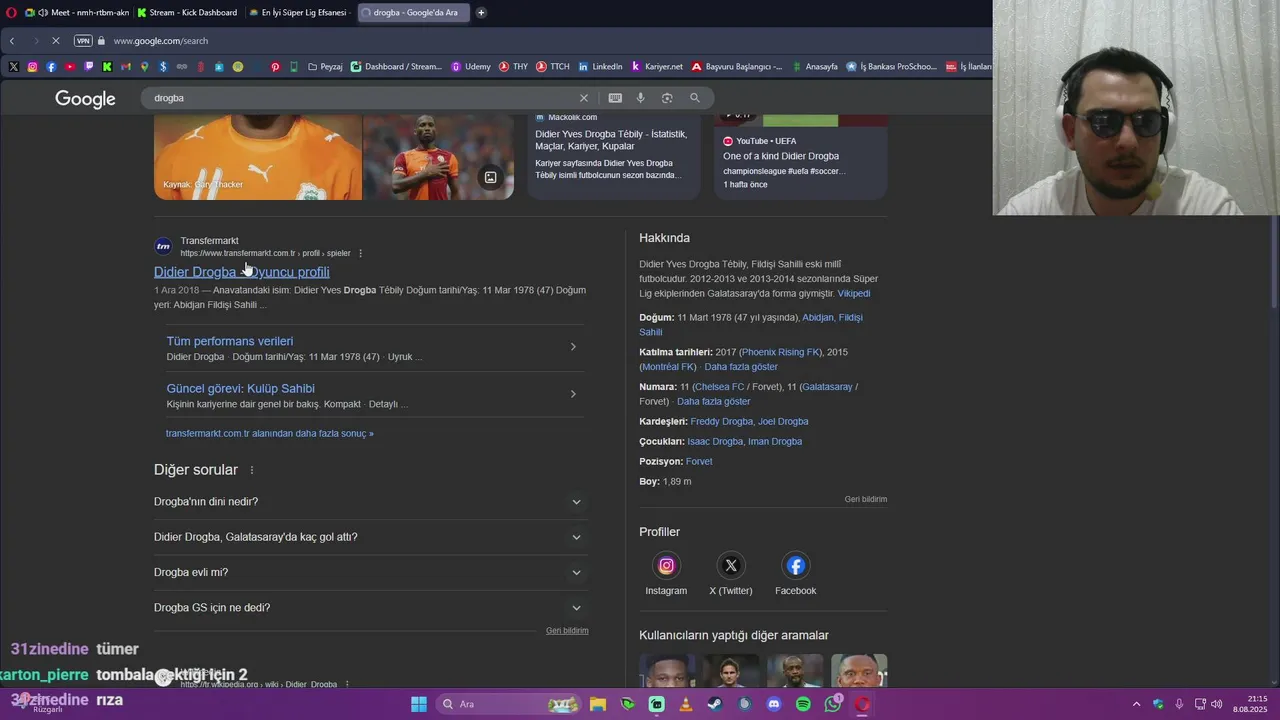The image size is (1280, 720).
Task: Open the Pinterest bookmark icon
Action: [275, 67]
